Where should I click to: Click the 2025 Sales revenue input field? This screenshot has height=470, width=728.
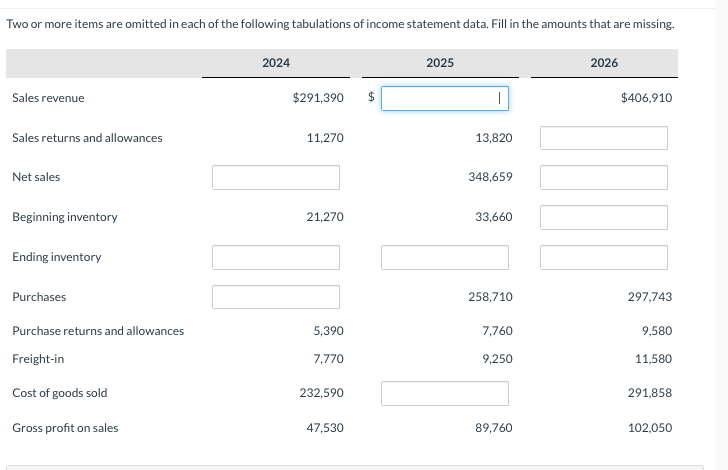click(x=445, y=98)
